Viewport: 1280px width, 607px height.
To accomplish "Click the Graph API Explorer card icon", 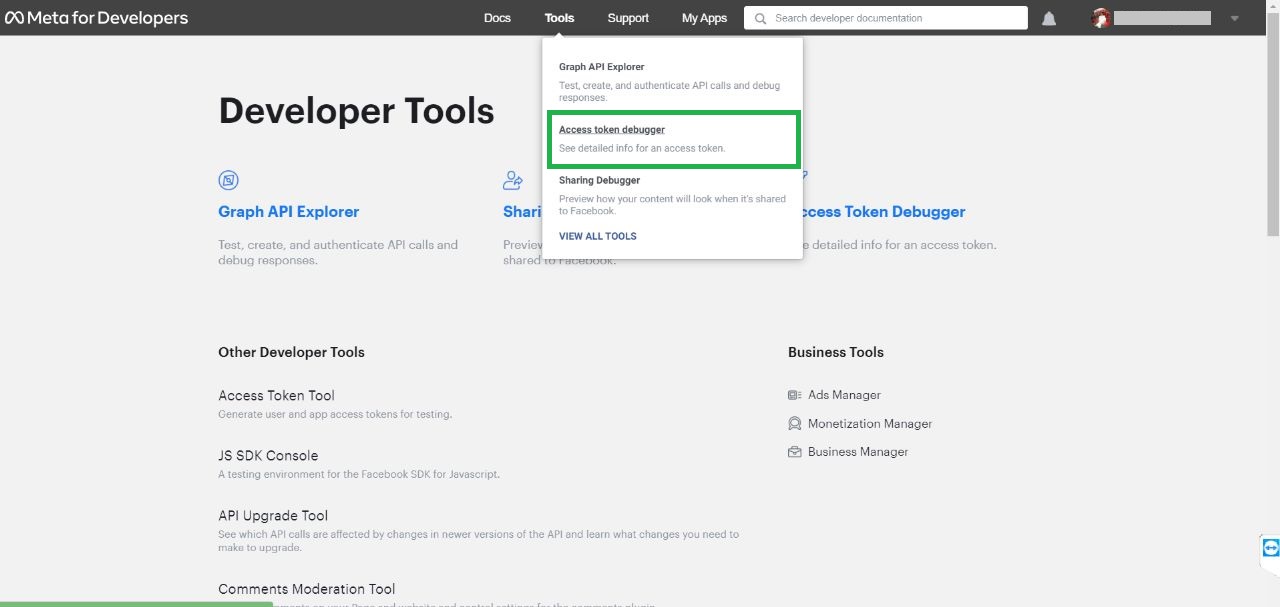I will coord(229,180).
